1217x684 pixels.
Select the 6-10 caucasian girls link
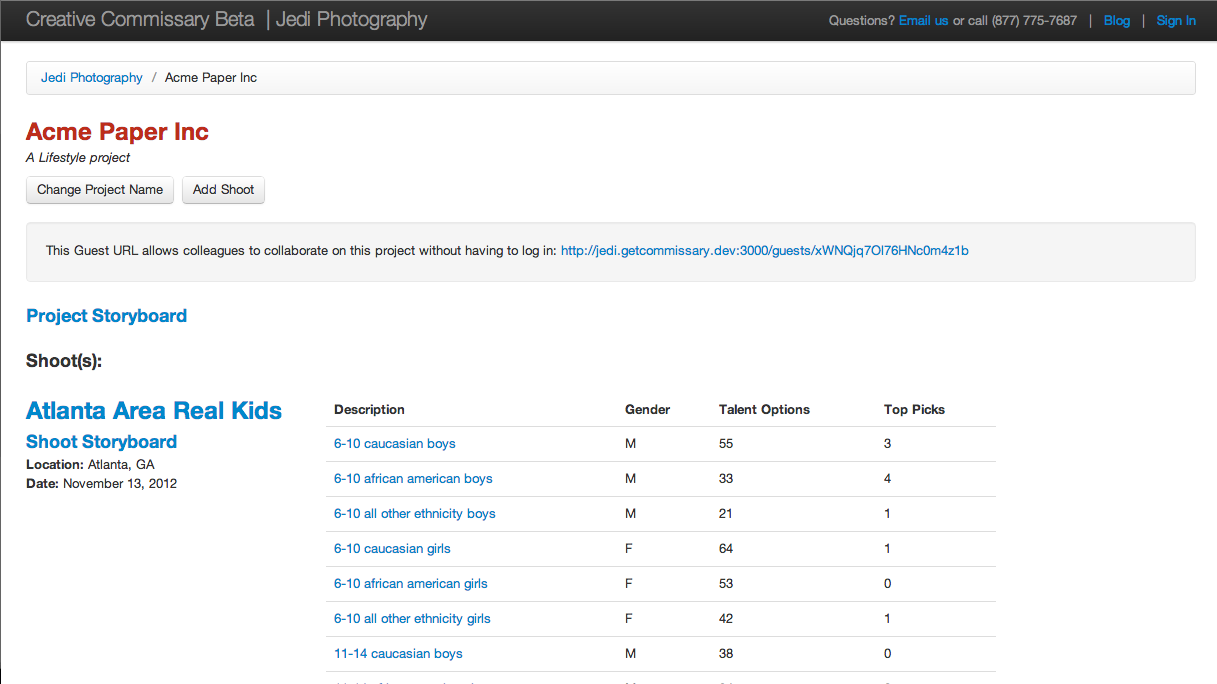(392, 549)
